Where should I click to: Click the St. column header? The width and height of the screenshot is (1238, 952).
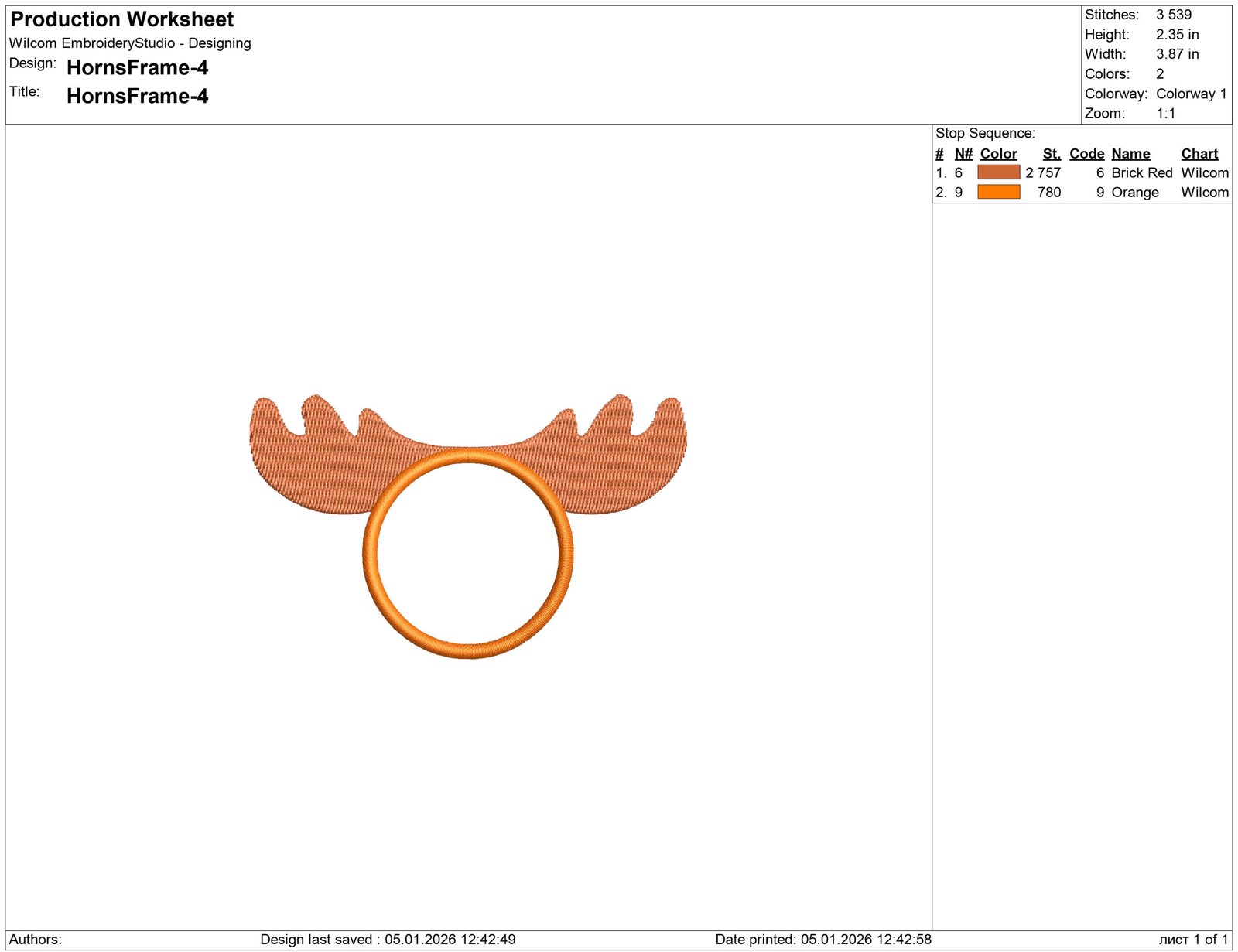pyautogui.click(x=1051, y=154)
